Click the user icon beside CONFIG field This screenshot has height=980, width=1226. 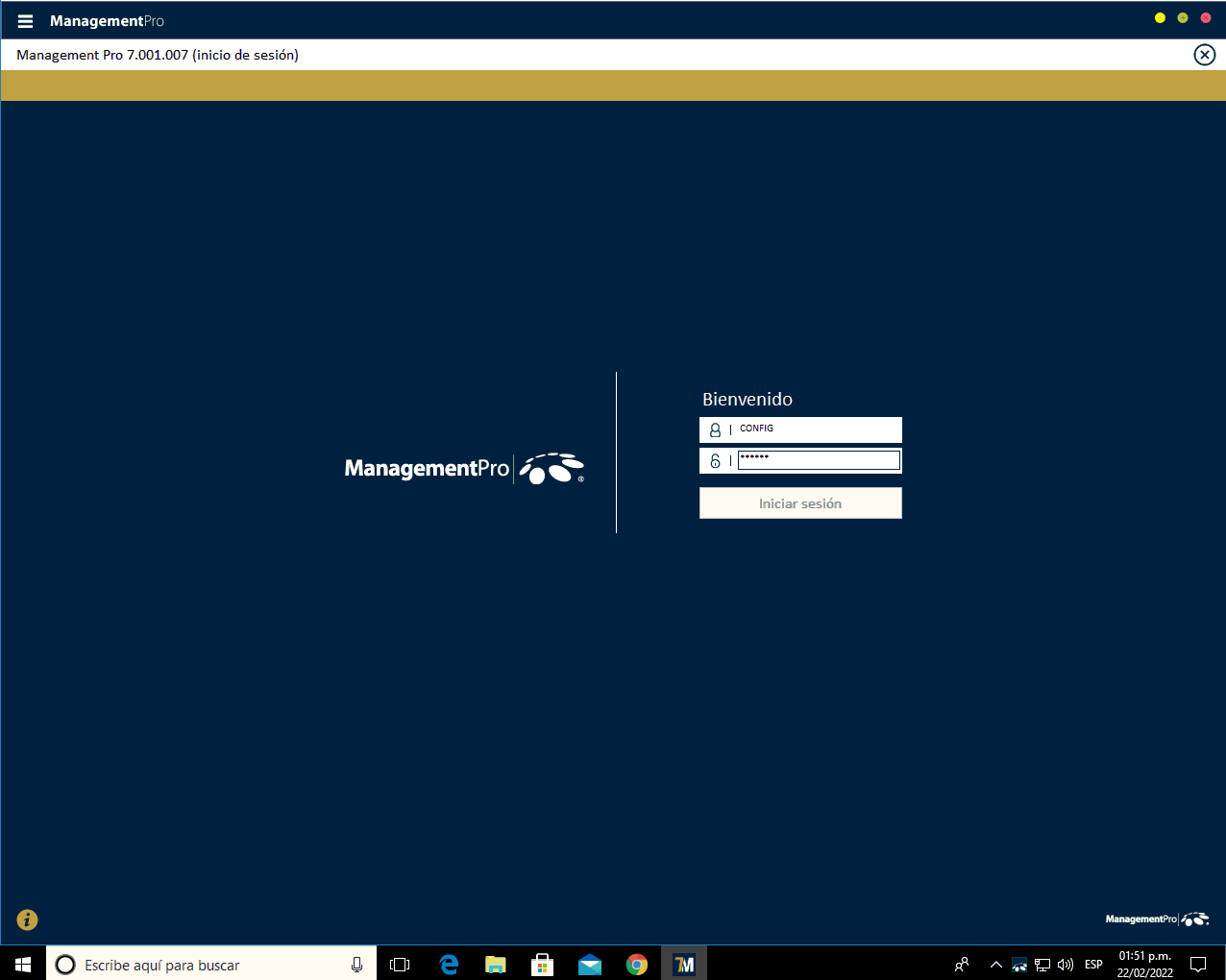coord(715,429)
